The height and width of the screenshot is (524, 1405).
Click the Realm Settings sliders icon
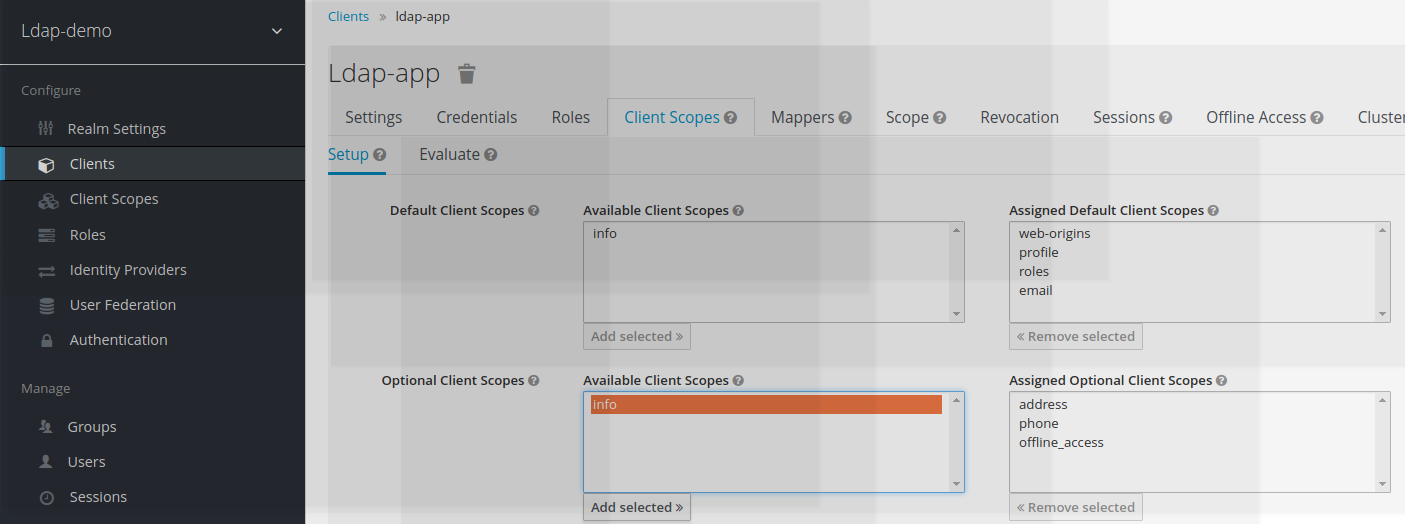click(x=46, y=129)
